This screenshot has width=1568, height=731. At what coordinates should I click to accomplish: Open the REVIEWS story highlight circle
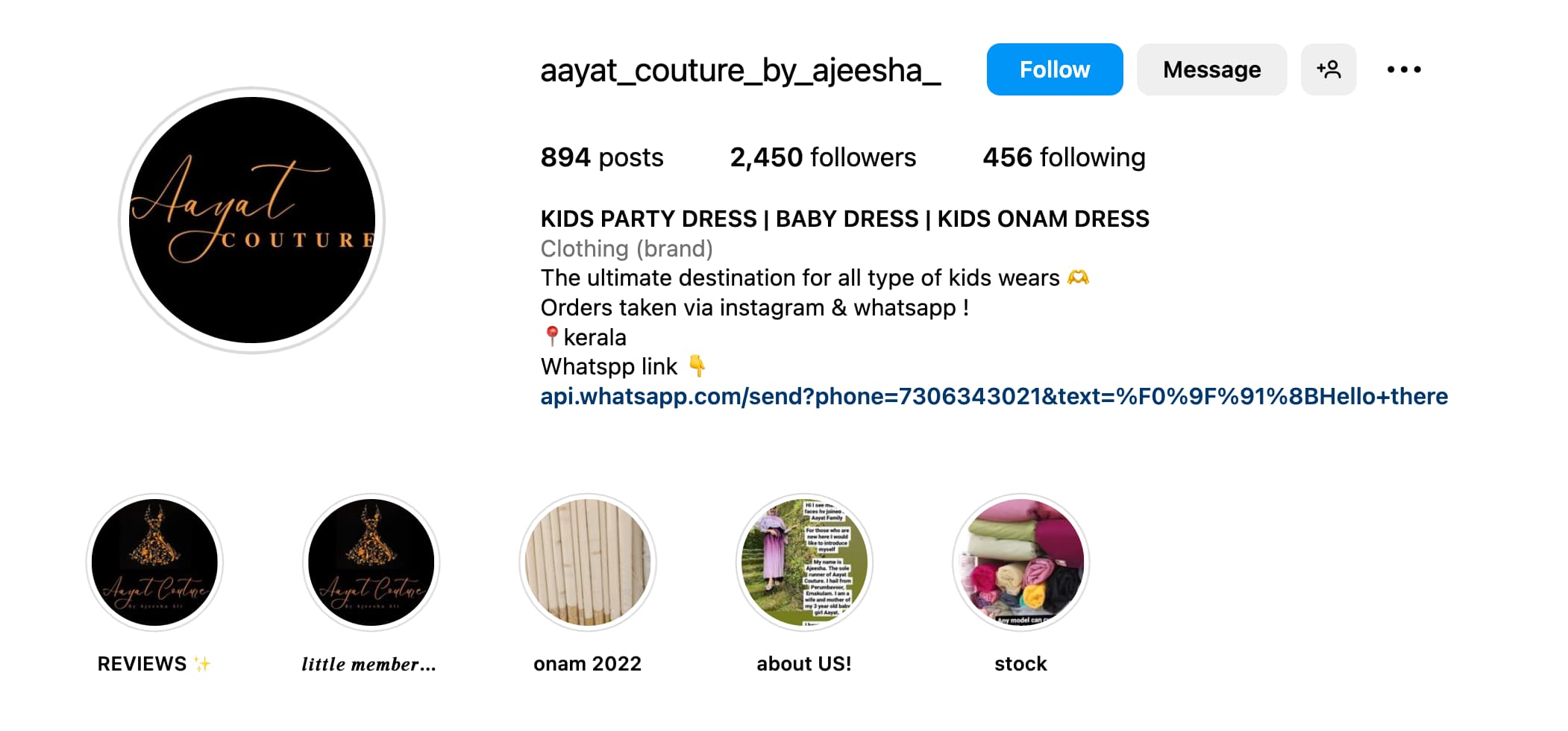(154, 562)
